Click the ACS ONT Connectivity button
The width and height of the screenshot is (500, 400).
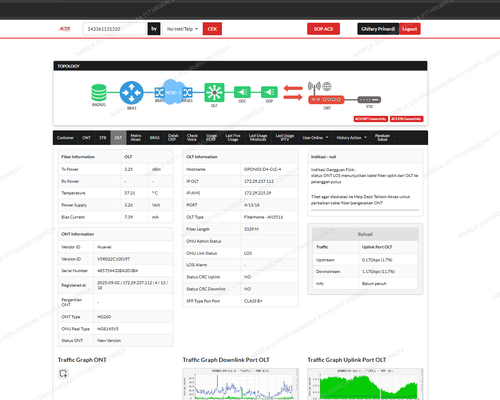pos(371,119)
